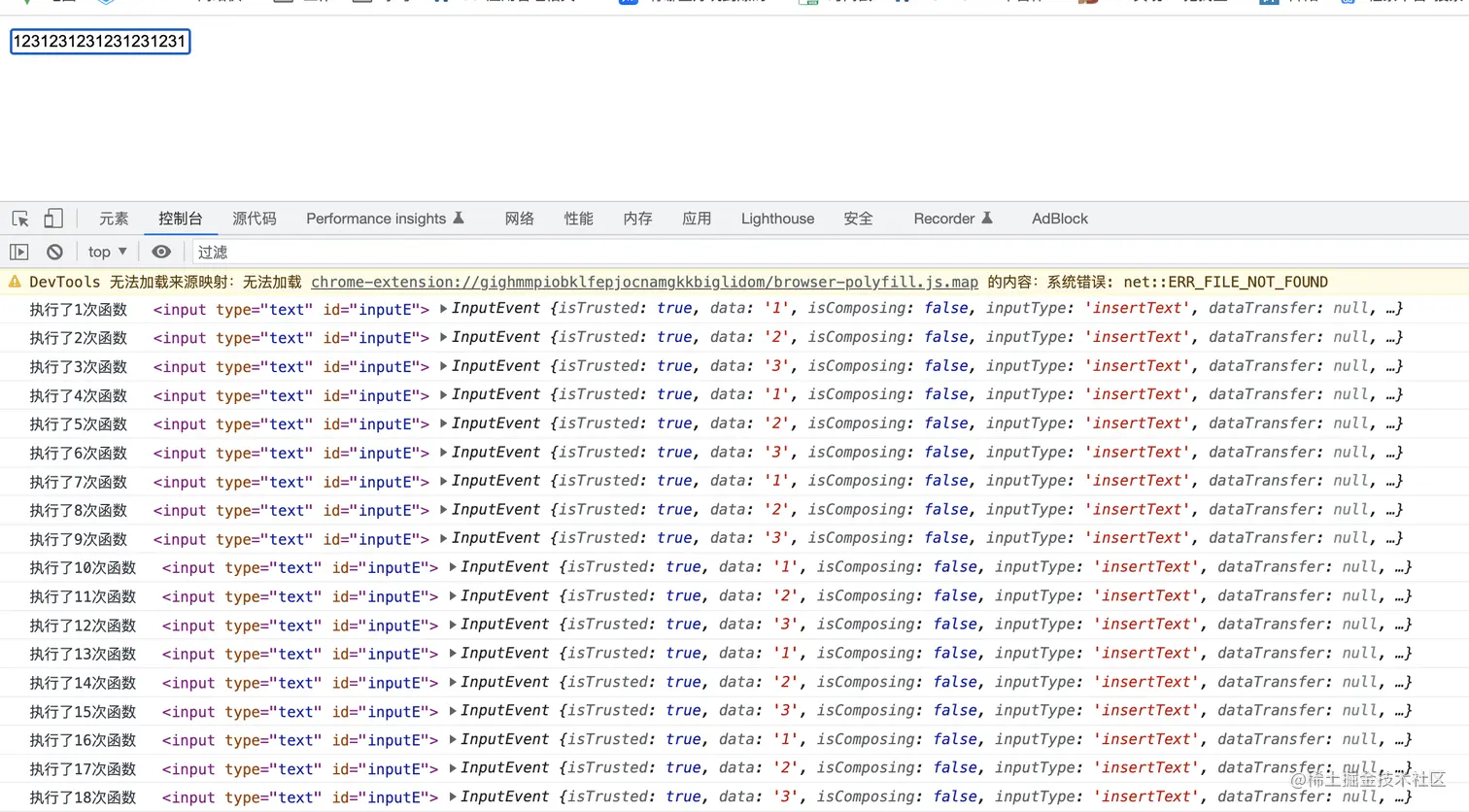Screen dimensions: 1469x812
Task: Expand InputEvent in 执行了14次函数 row
Action: pos(453,683)
